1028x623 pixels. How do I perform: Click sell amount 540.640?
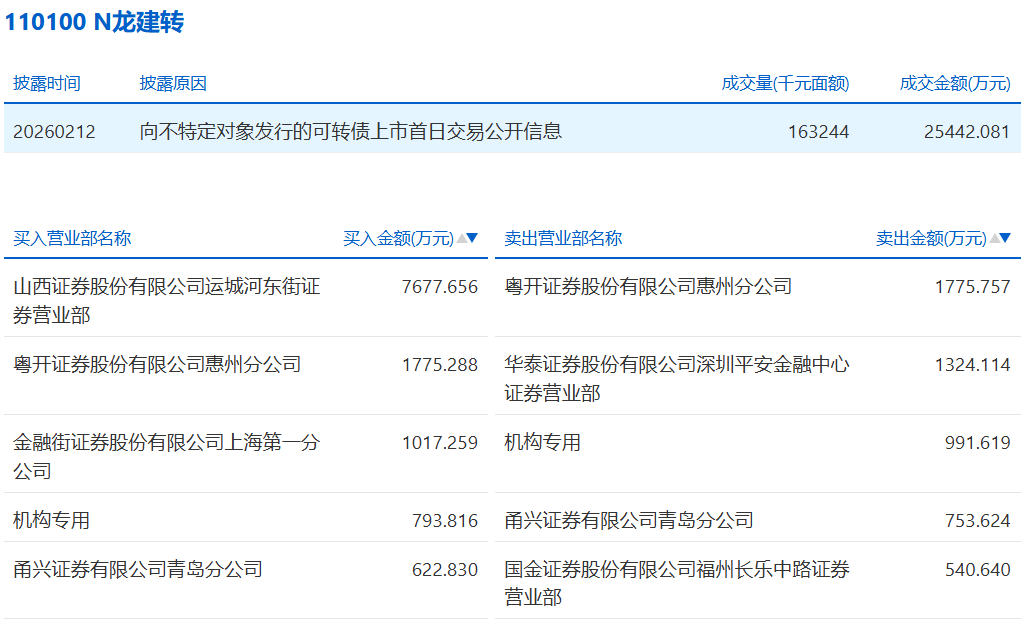[978, 569]
